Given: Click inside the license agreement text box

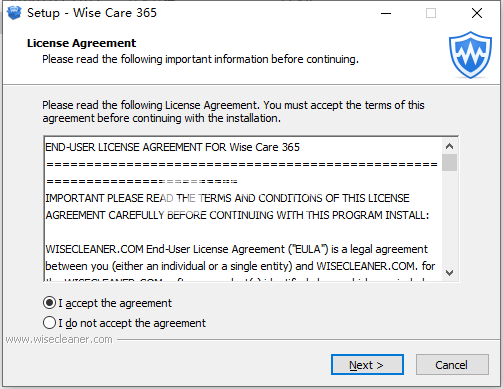Looking at the screenshot, I should point(243,209).
